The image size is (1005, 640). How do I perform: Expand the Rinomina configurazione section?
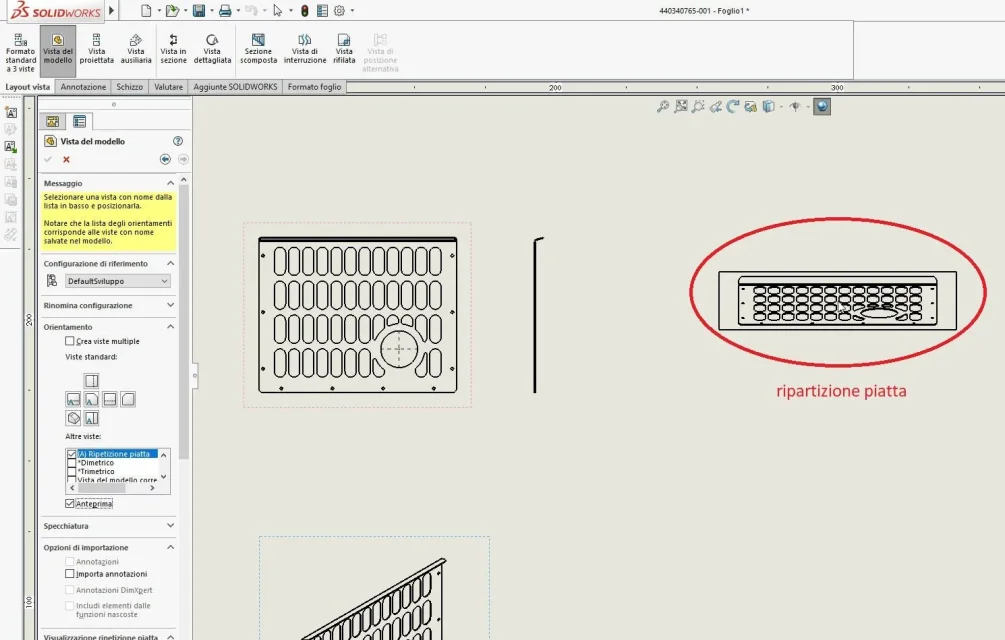click(109, 306)
